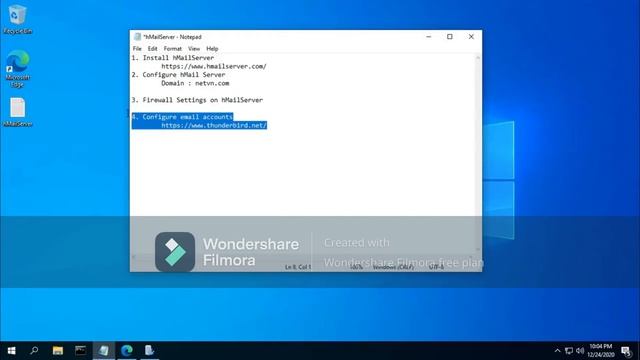The image size is (640, 360).
Task: Open volume control tray icon
Action: (x=580, y=351)
